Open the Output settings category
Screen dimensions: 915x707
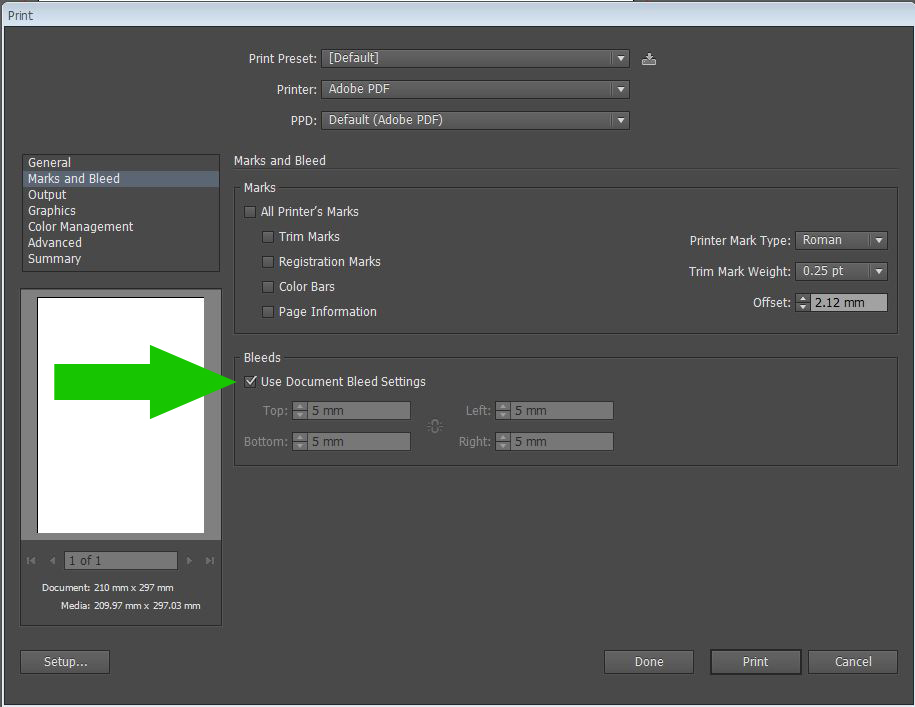point(121,195)
